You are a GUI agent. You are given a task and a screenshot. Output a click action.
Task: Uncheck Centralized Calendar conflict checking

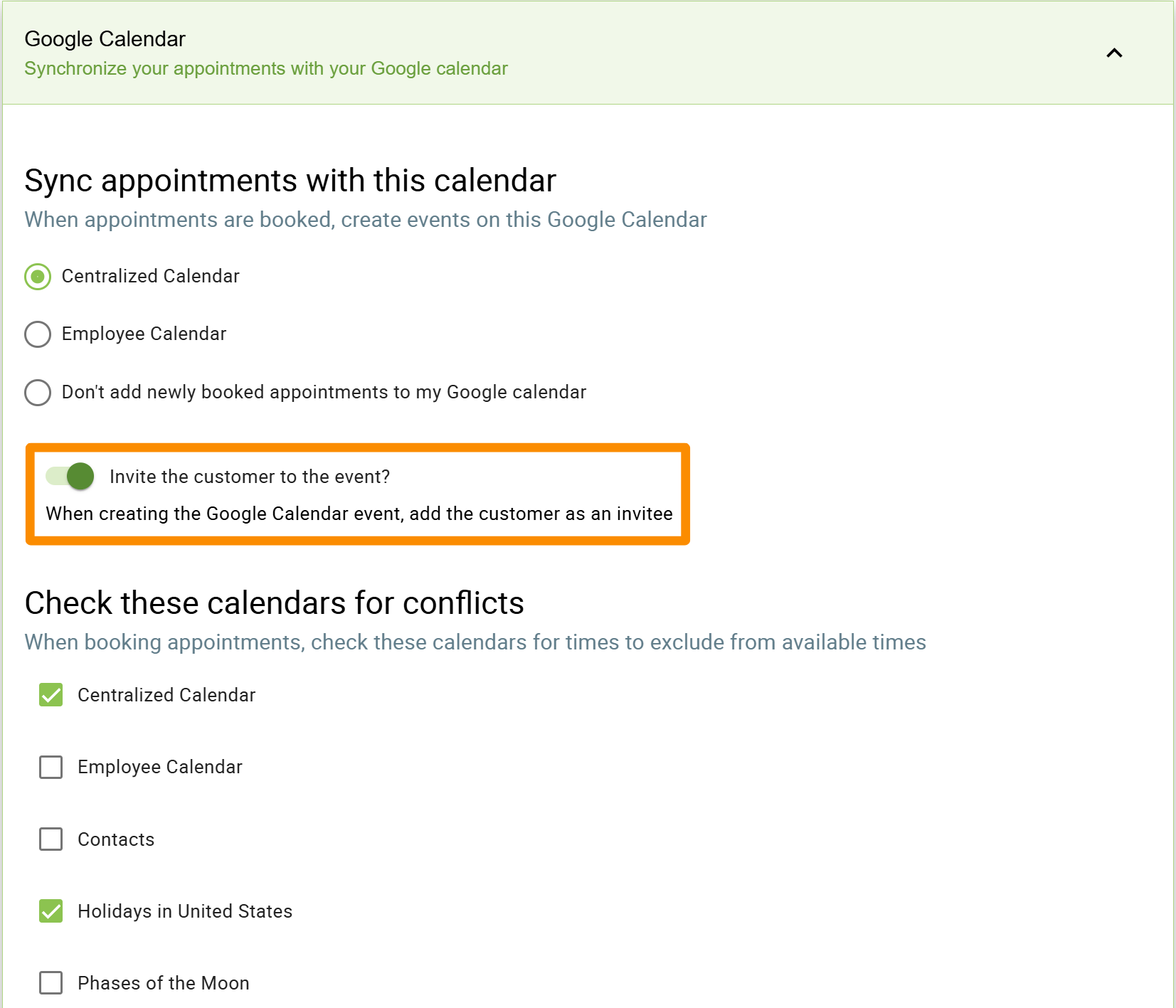point(51,695)
